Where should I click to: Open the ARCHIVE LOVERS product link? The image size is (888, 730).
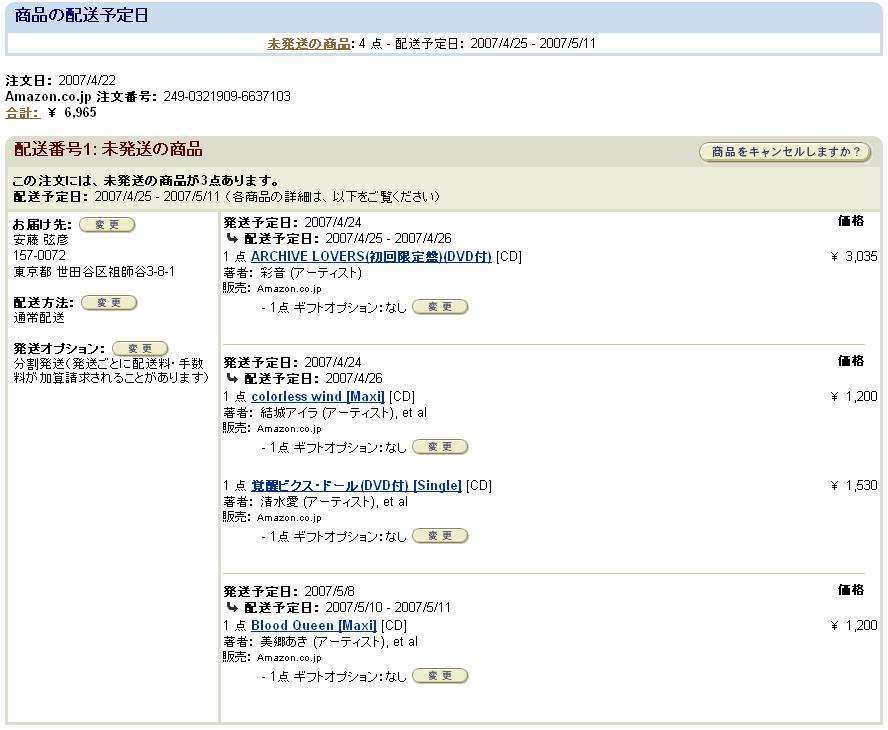click(371, 257)
